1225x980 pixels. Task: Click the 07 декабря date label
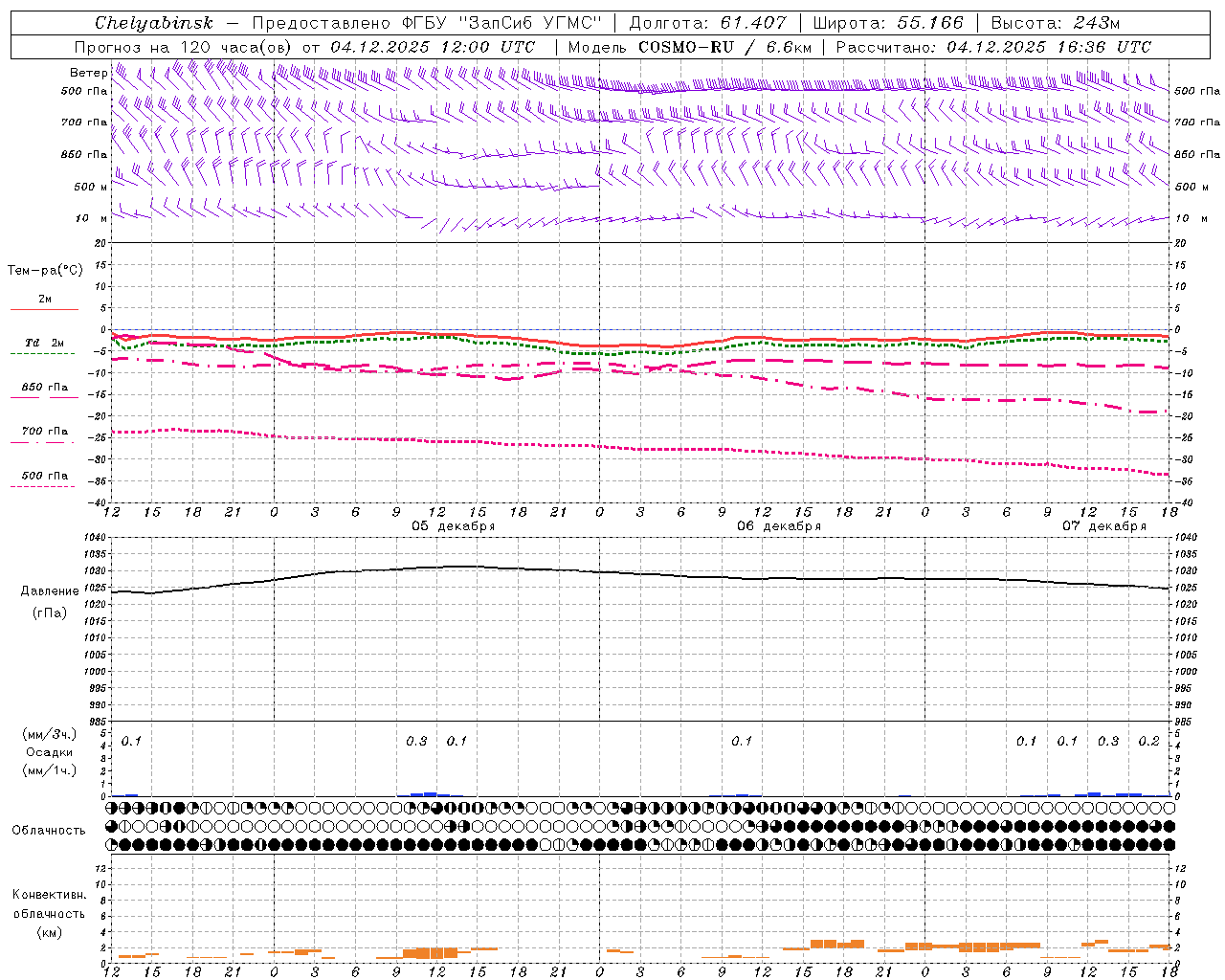(x=1104, y=526)
